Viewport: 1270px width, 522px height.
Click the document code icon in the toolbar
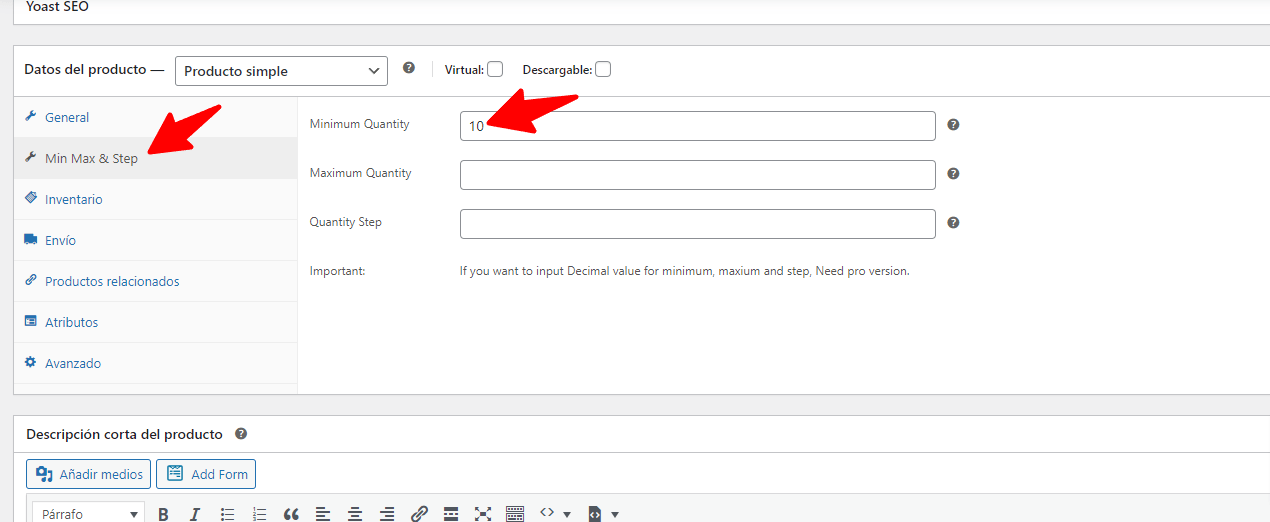pos(595,514)
